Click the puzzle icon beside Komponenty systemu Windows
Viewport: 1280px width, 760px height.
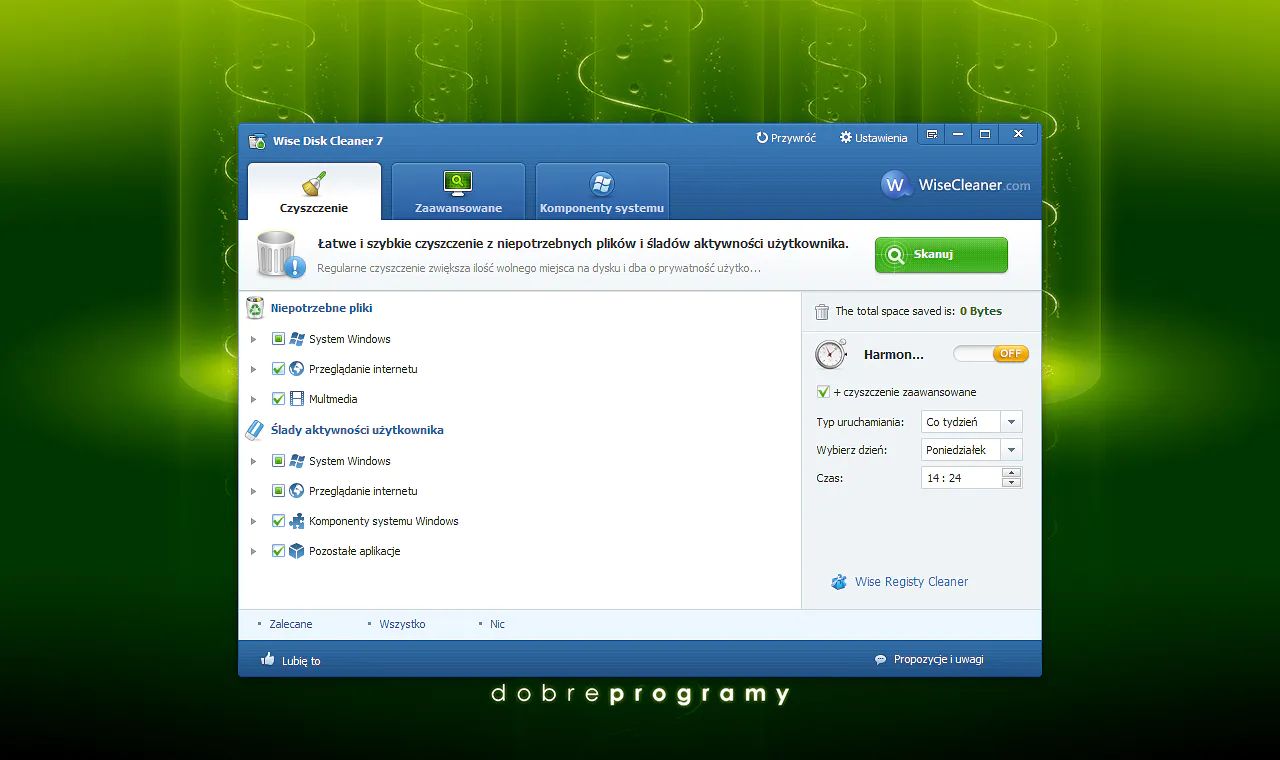(x=297, y=521)
